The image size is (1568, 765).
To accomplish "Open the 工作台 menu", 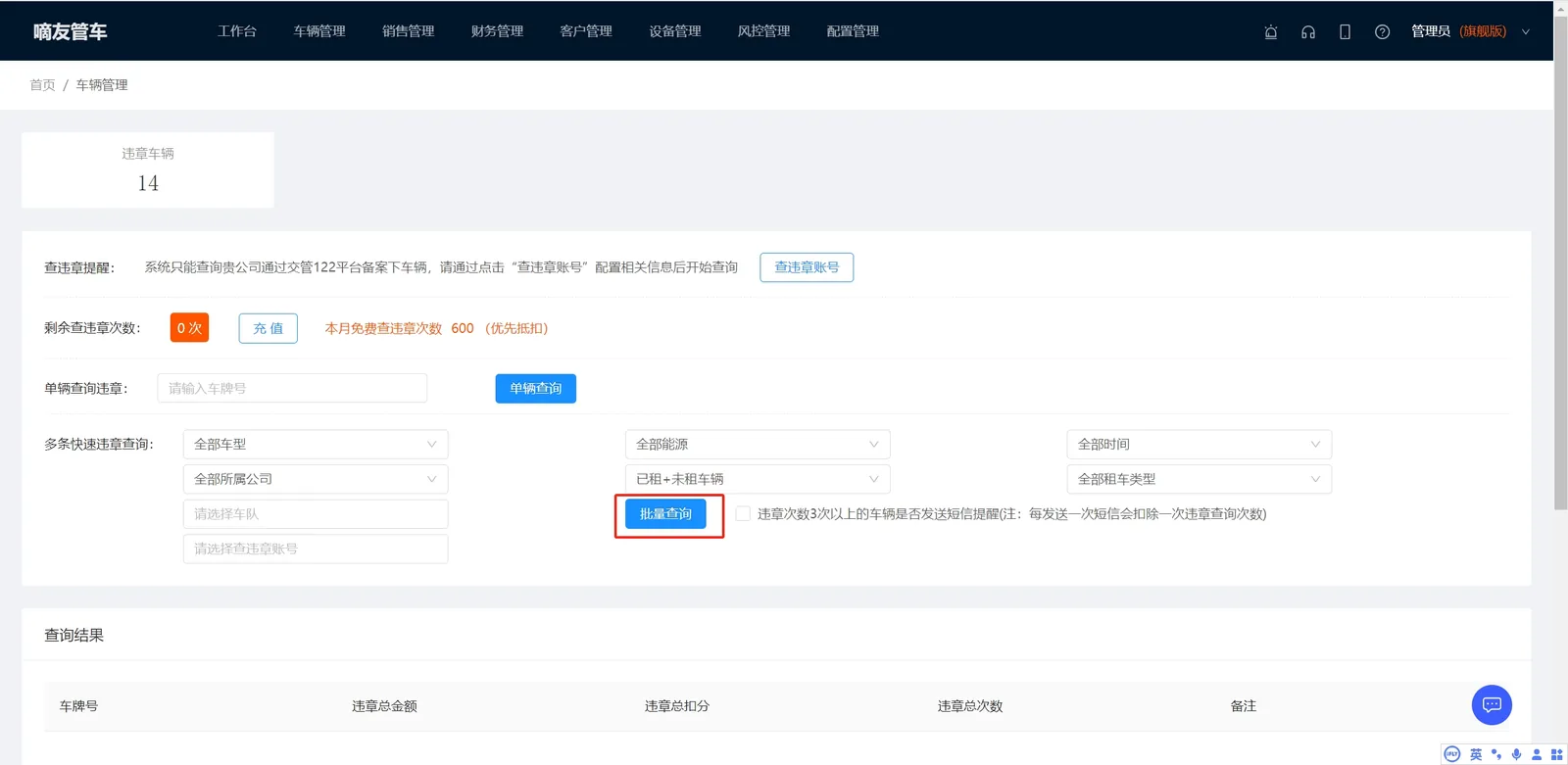I will click(x=237, y=31).
